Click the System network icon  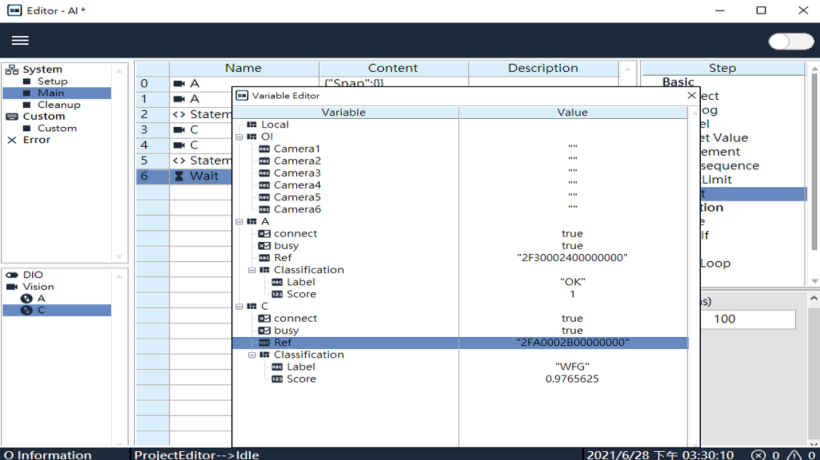tap(12, 70)
